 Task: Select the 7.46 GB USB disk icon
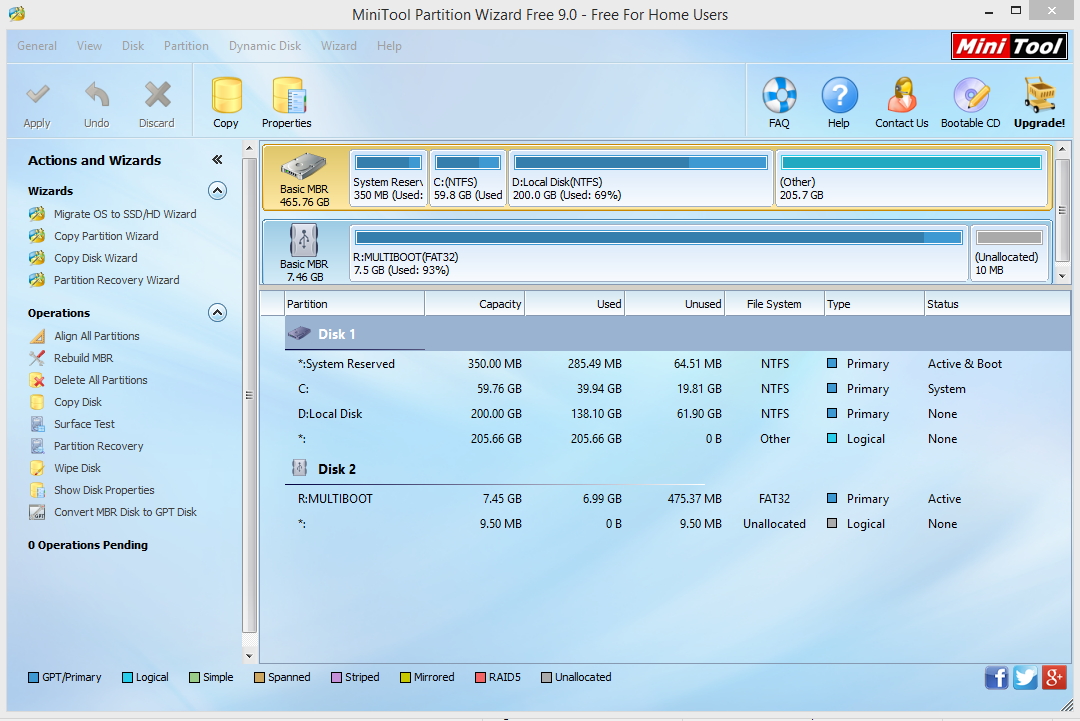(304, 240)
